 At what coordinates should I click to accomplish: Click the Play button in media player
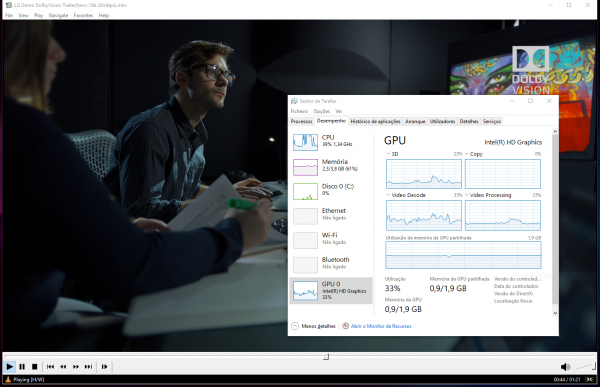[x=10, y=367]
